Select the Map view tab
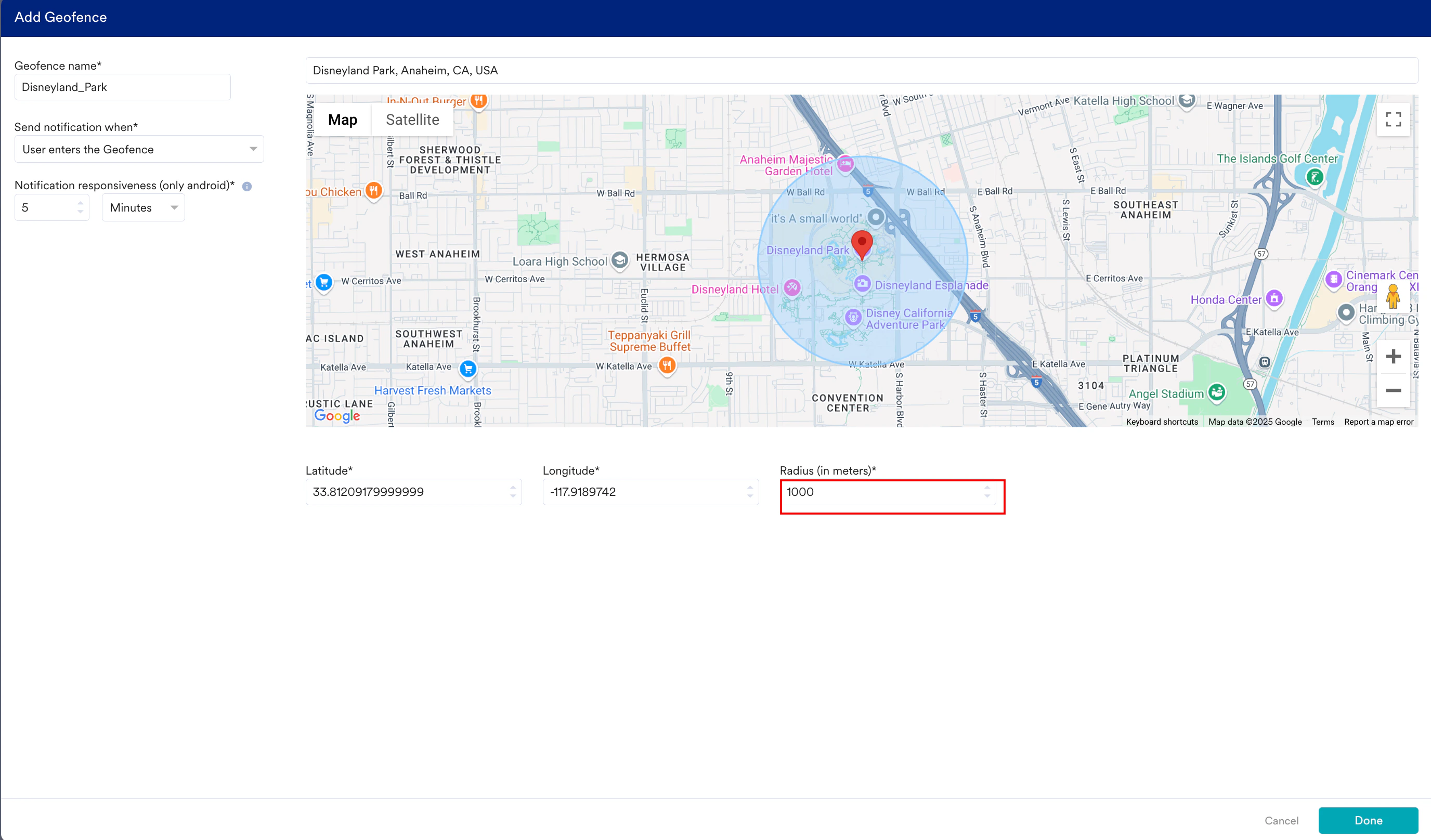1431x840 pixels. [x=343, y=120]
